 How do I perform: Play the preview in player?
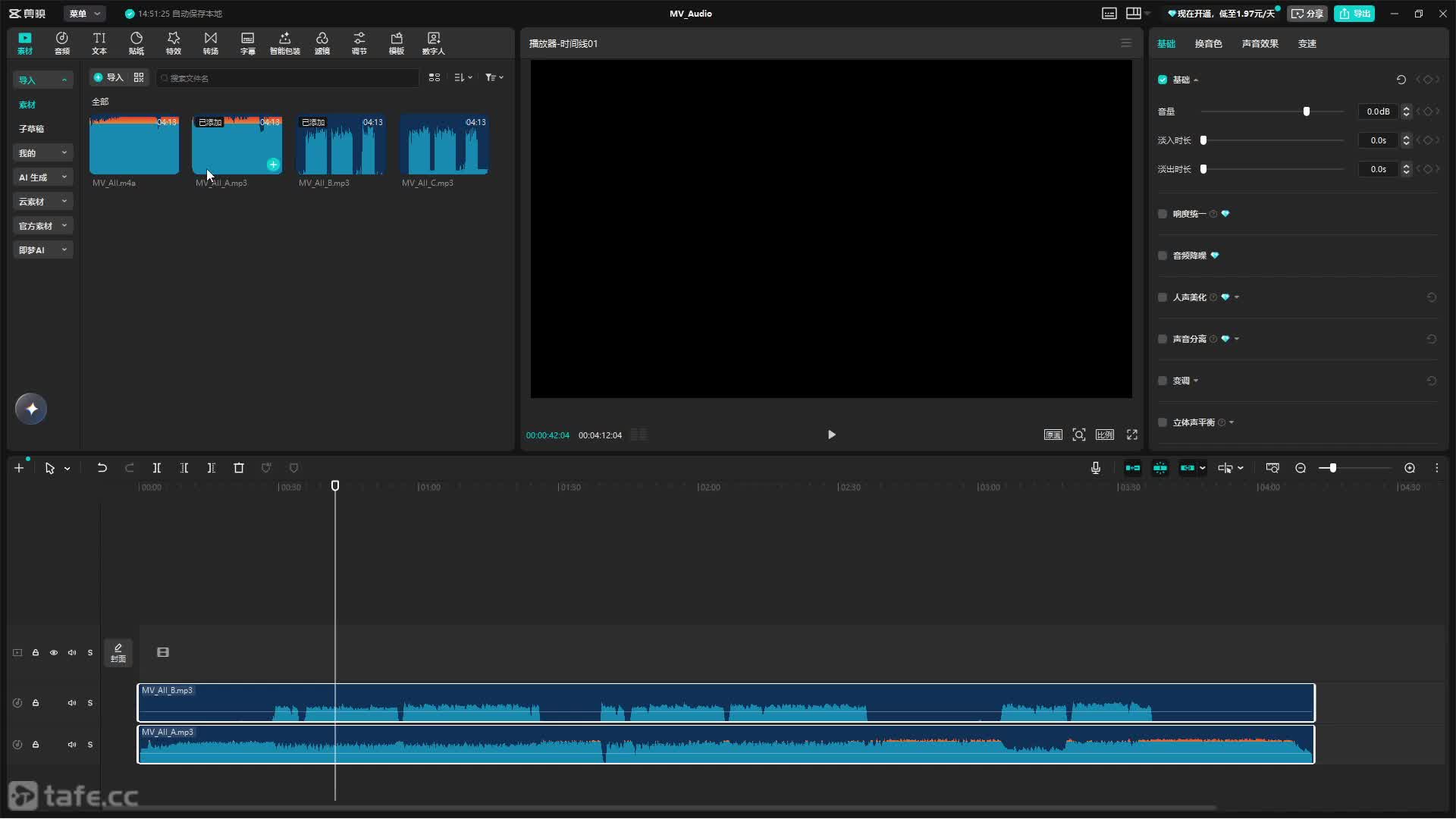coord(831,435)
